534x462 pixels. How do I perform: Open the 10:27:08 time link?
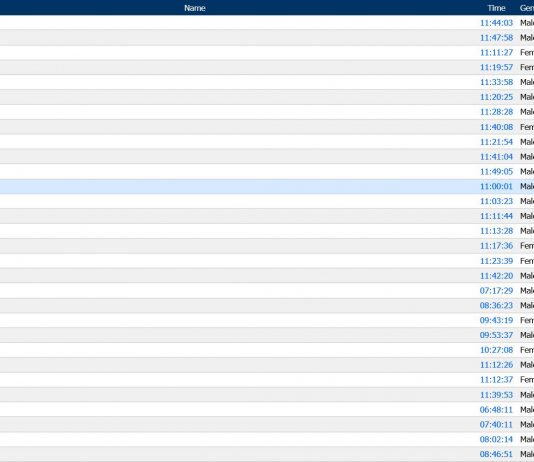496,350
